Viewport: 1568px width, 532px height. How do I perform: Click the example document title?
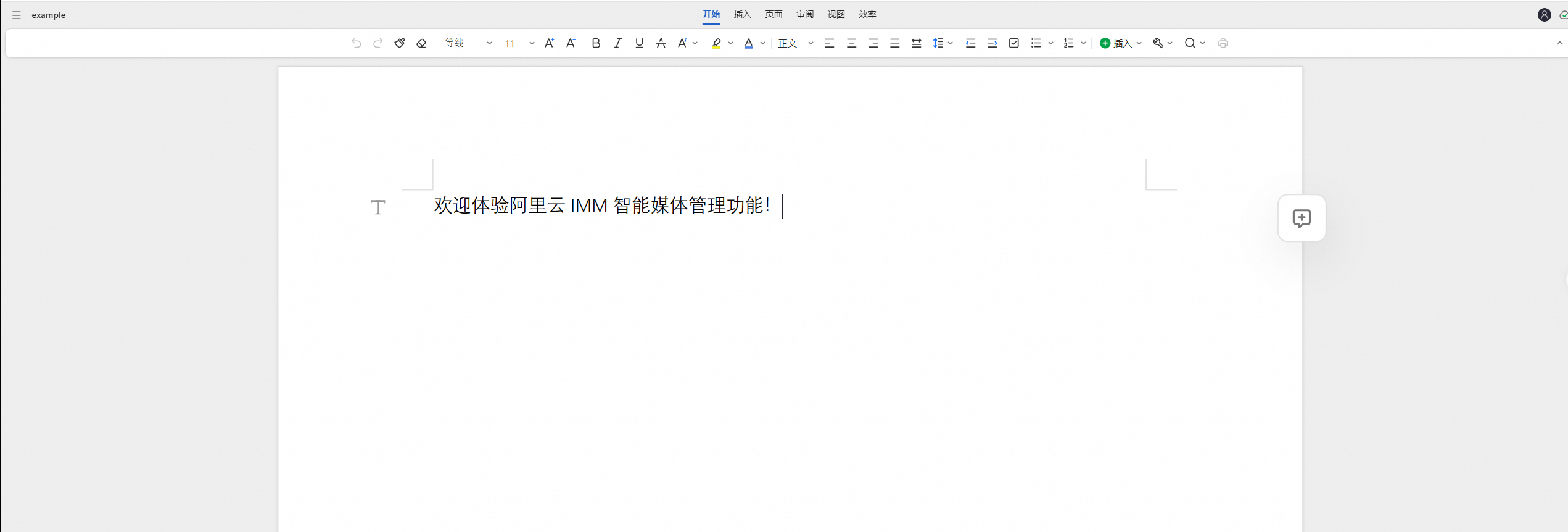49,15
